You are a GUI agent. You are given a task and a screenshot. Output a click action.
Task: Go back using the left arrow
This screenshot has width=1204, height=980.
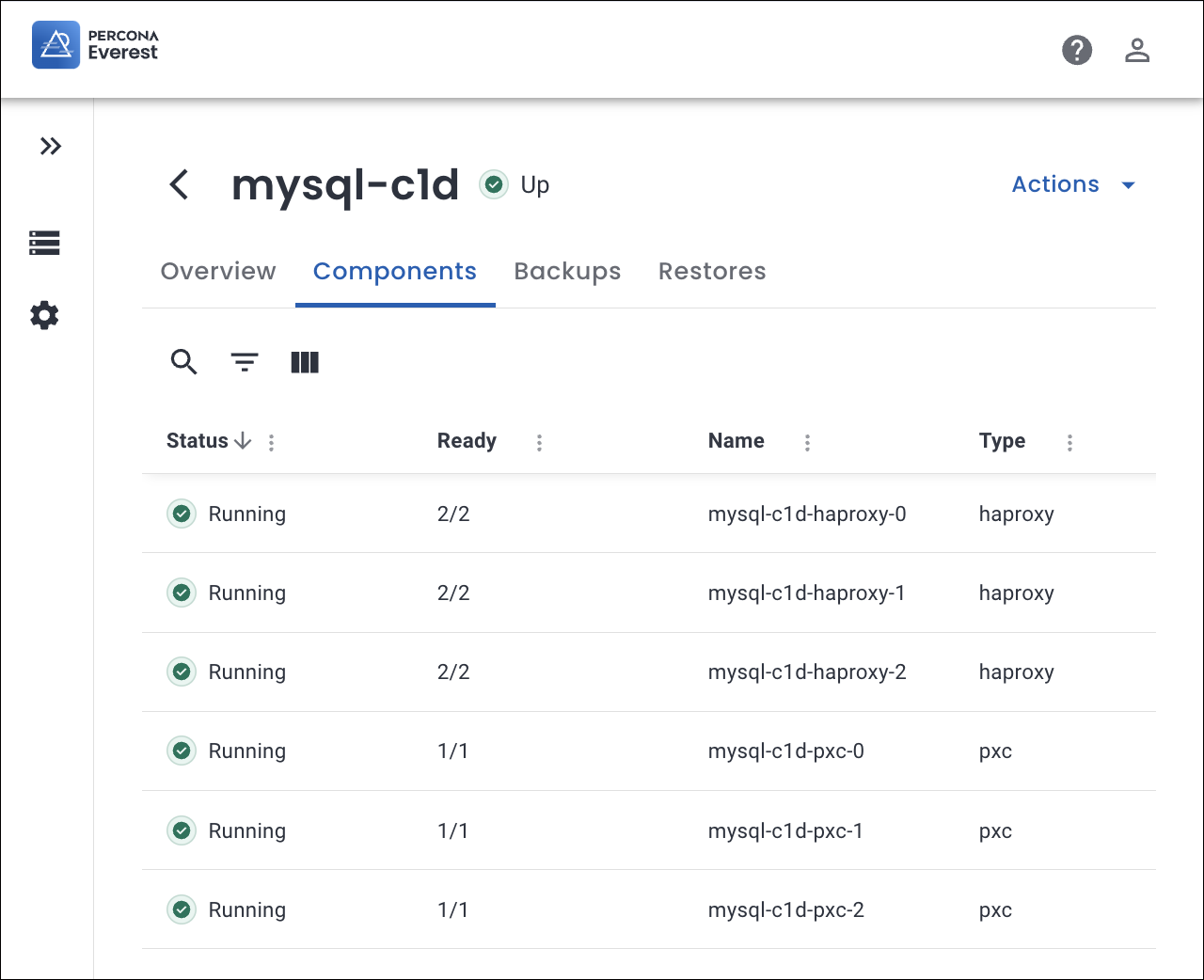179,184
